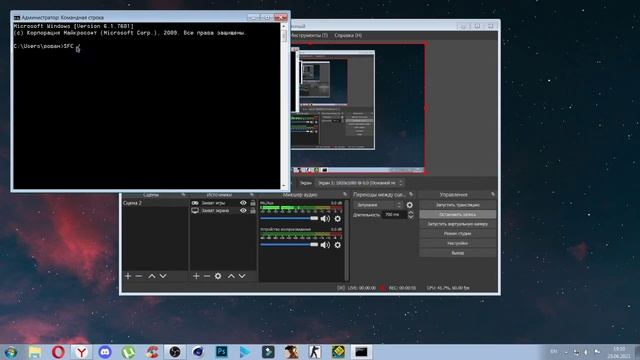
Task: Click the EN language indicator in tray
Action: click(554, 352)
